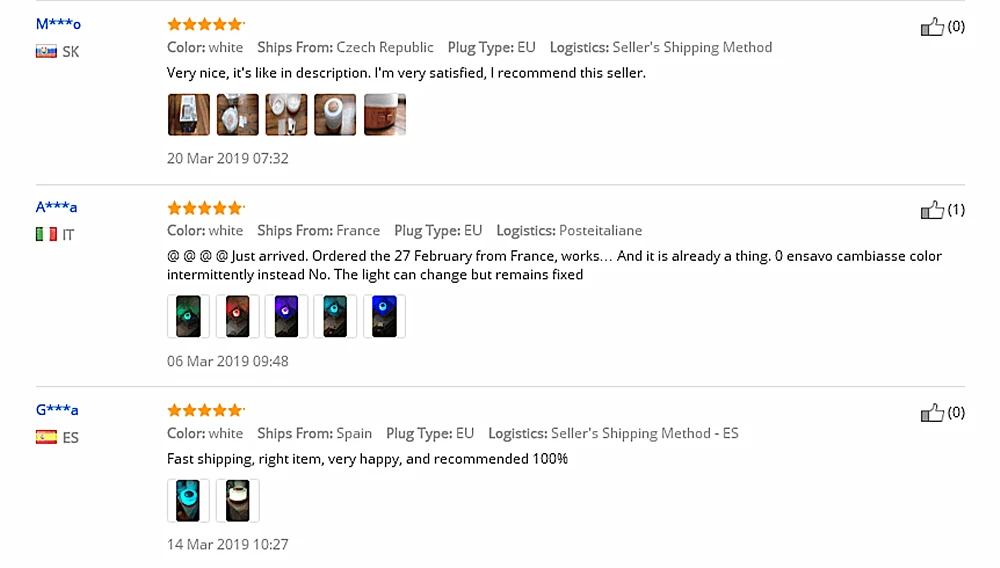Click the star rating on G***a's review
The image size is (1000, 568).
tap(205, 410)
